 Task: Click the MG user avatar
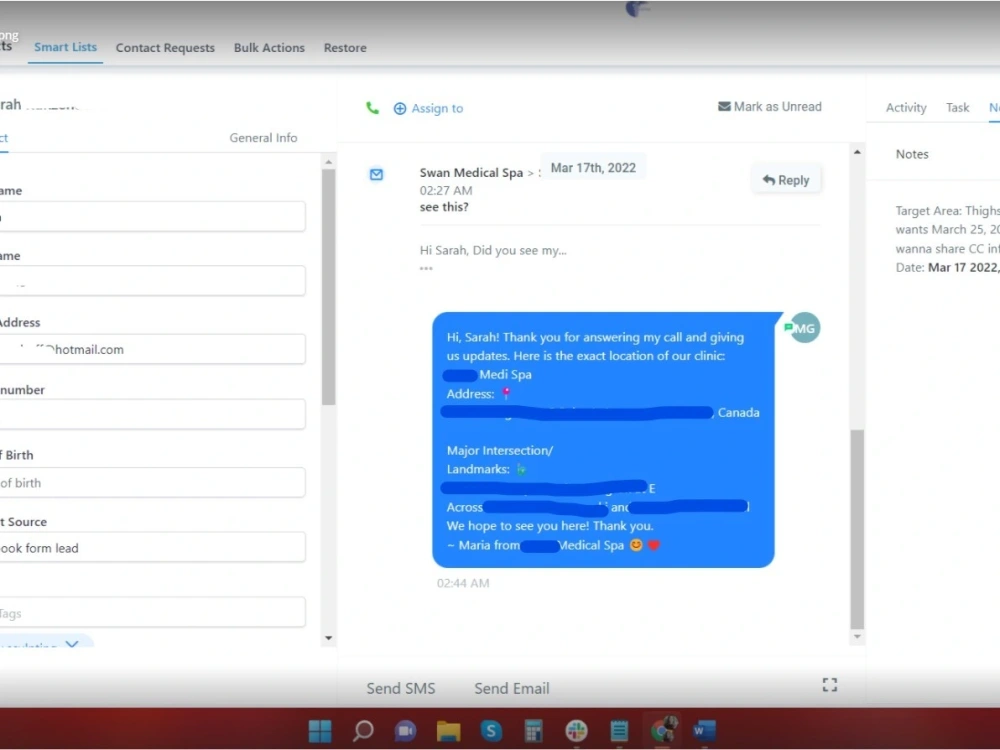805,328
